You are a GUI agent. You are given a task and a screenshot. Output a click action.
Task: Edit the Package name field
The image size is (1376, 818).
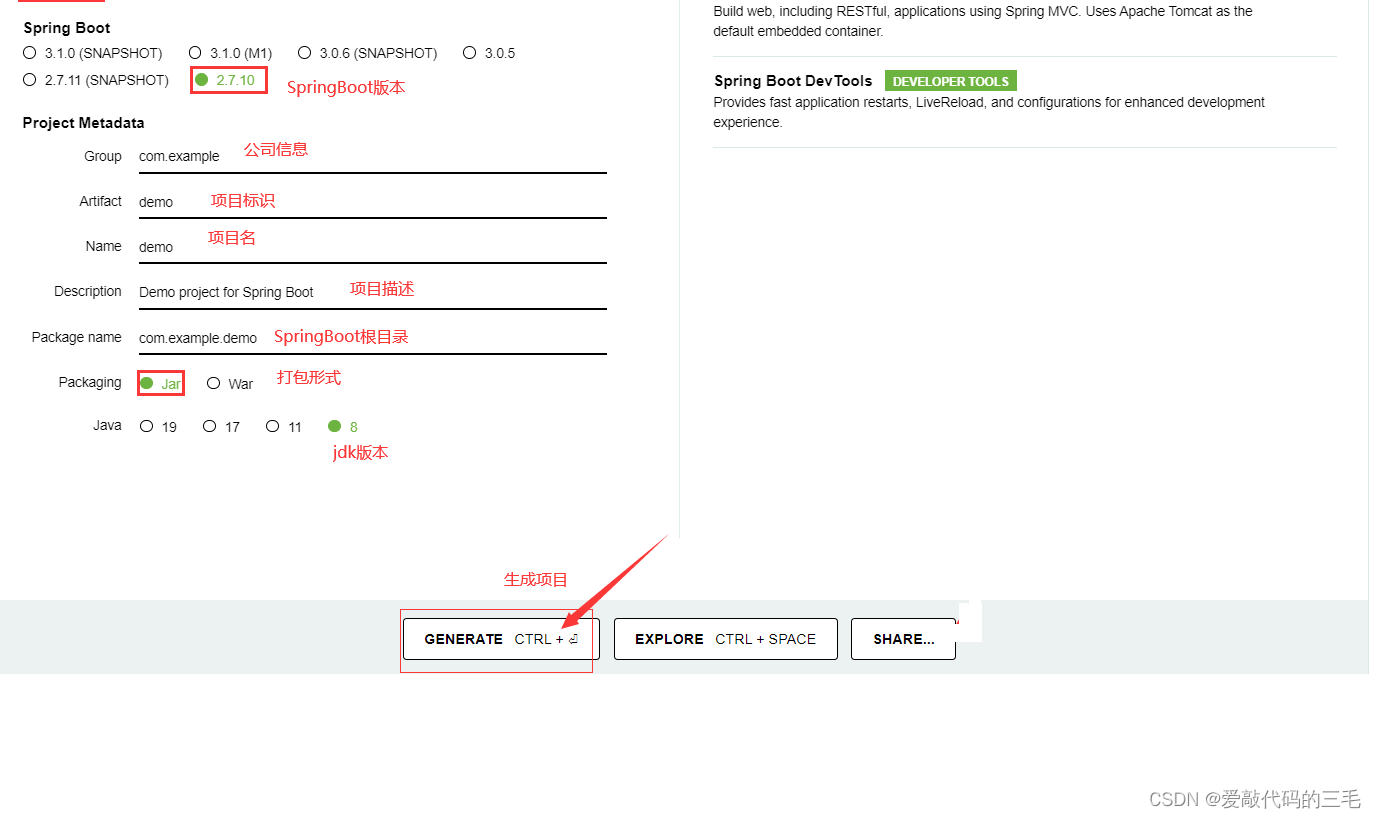(373, 338)
